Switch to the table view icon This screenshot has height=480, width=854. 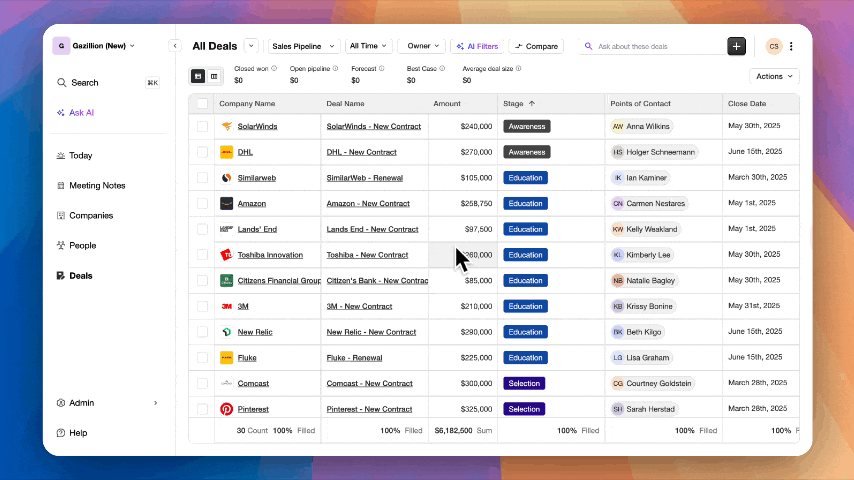[198, 76]
